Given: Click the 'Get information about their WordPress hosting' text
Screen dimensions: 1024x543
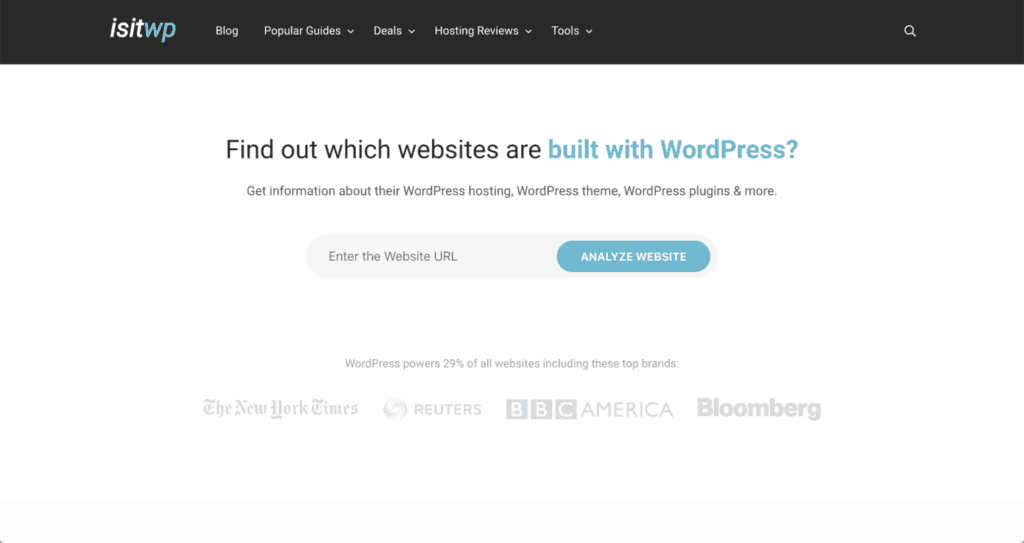Looking at the screenshot, I should (x=511, y=191).
